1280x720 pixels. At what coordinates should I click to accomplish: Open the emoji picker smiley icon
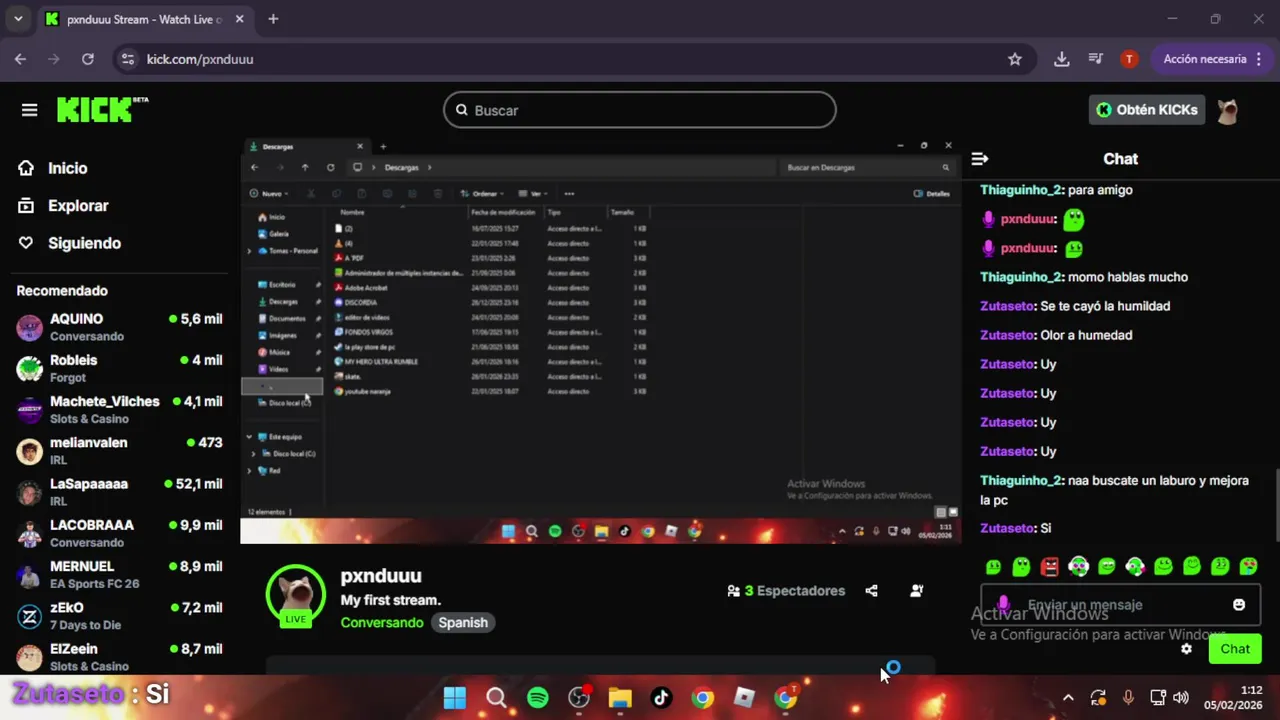[x=1239, y=605]
